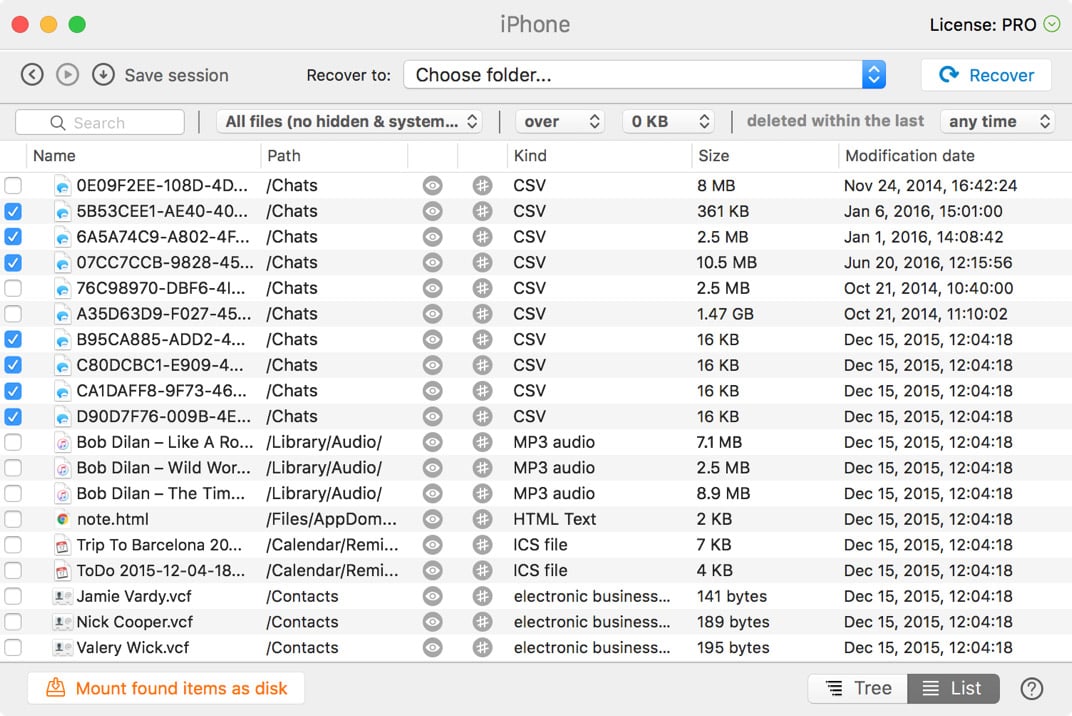Click the Save session label

176,75
